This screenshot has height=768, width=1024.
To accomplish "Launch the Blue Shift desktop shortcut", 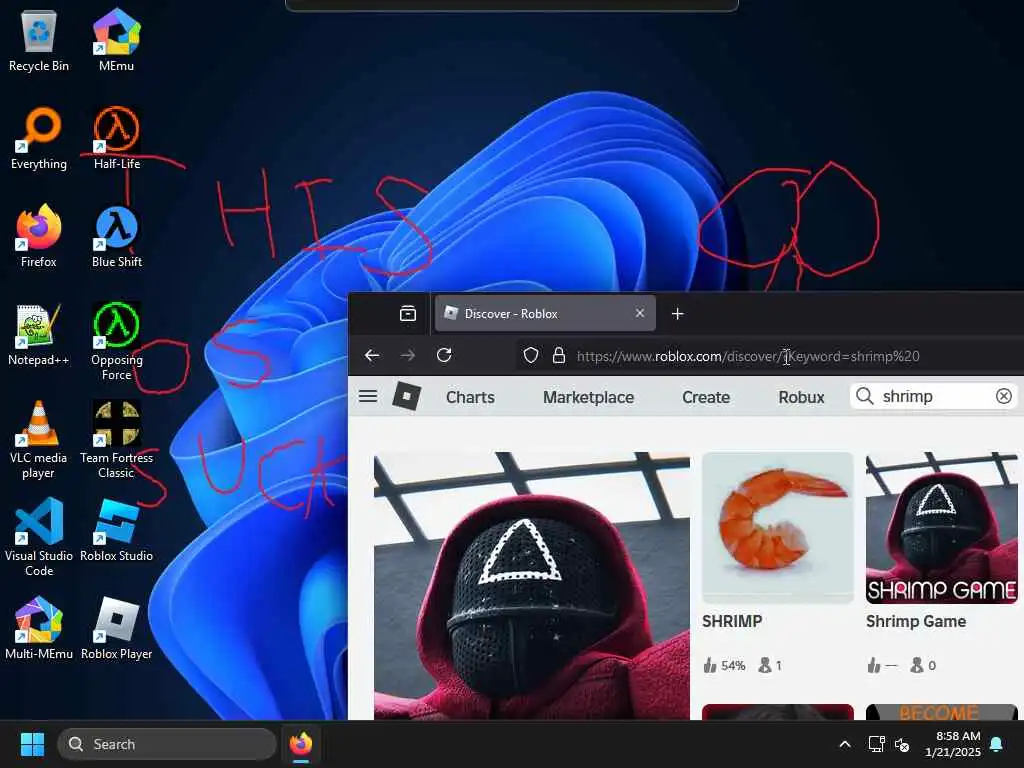I will (116, 236).
